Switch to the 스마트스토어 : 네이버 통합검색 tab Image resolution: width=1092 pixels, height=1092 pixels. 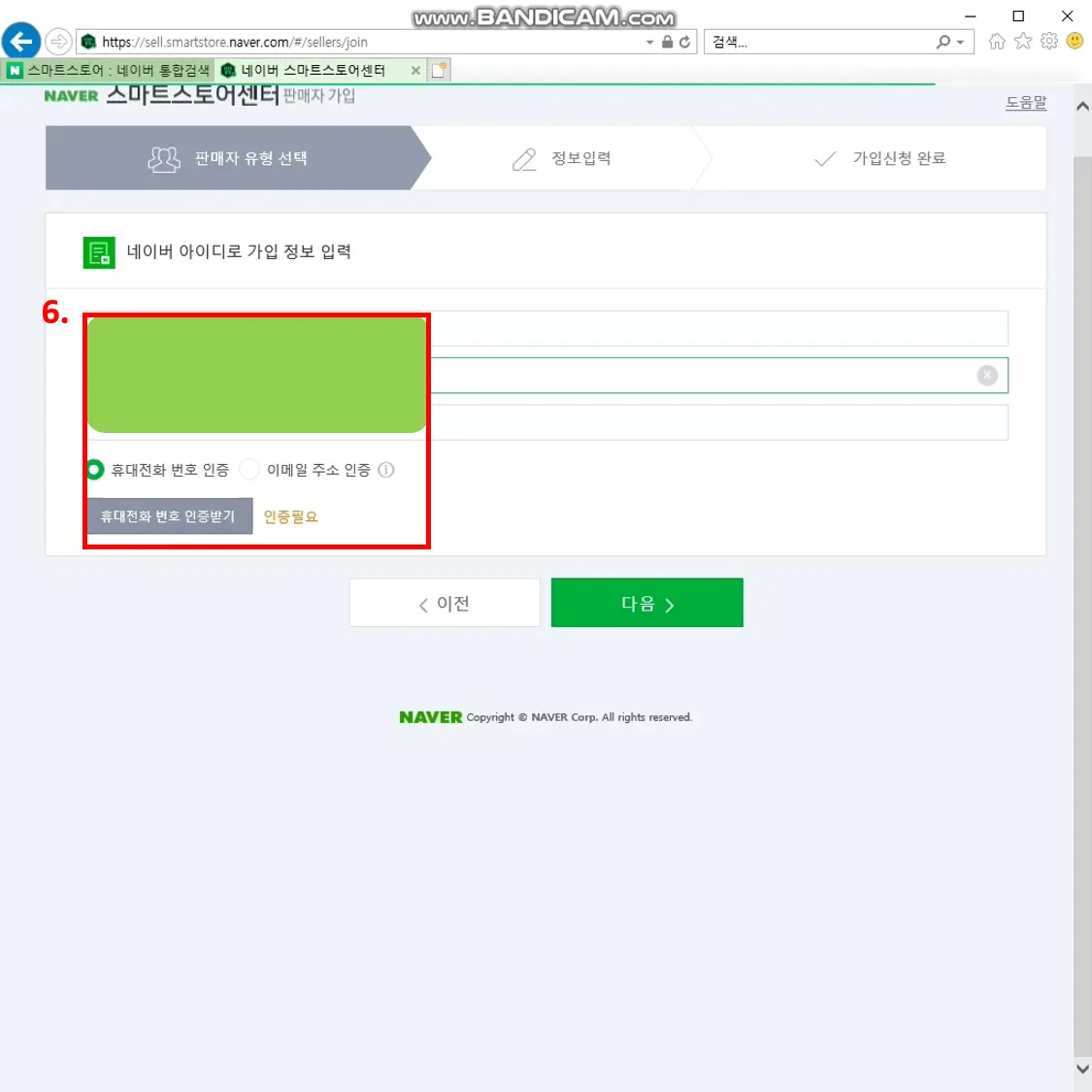(x=110, y=70)
